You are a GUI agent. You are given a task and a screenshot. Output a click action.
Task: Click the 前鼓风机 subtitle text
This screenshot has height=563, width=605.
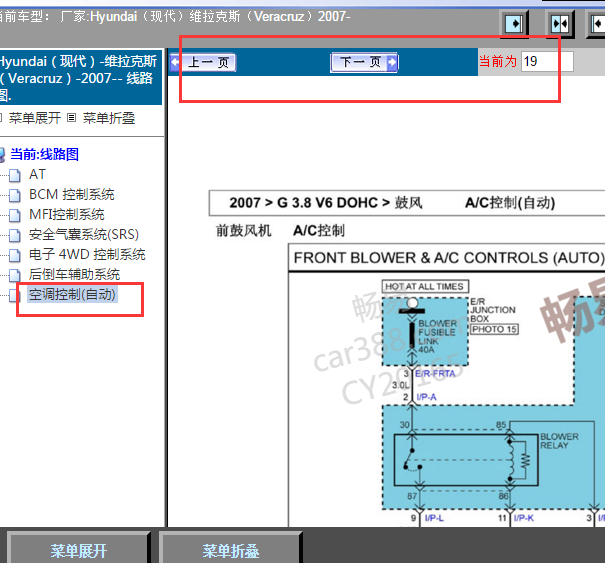point(243,231)
